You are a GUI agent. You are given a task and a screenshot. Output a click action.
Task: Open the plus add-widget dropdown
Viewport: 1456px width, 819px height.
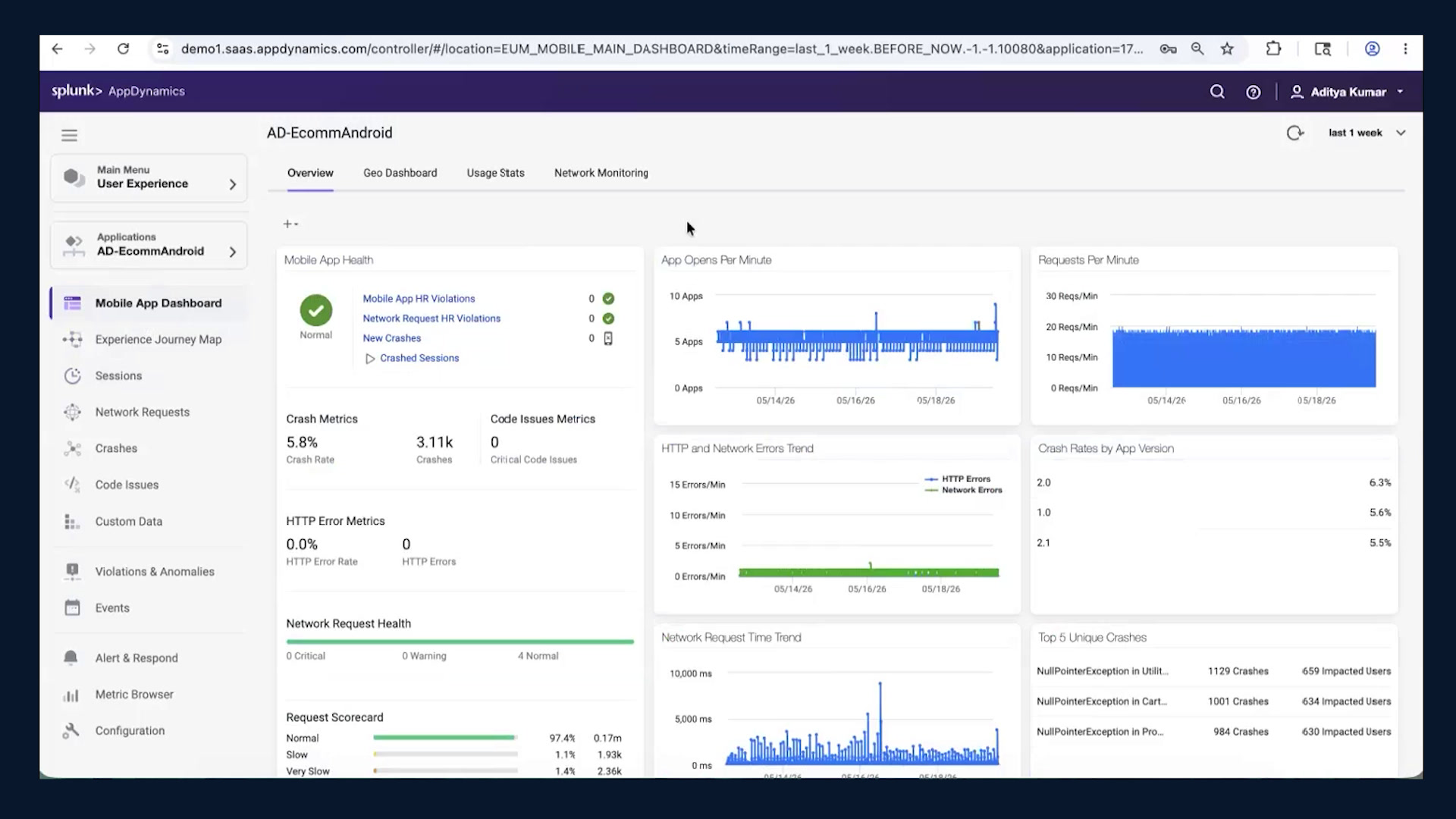290,224
